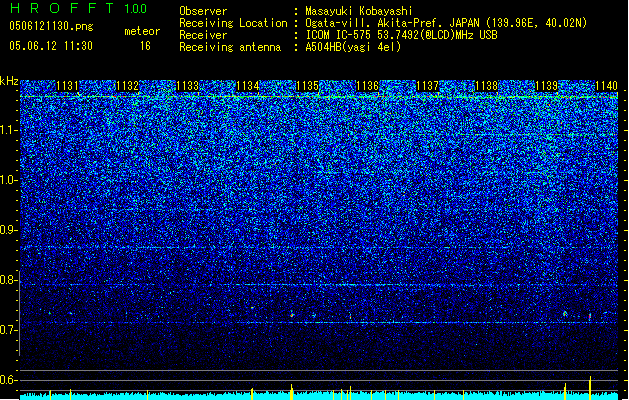Click time marker 1140
Screen dimensions: 629x400
coord(606,85)
